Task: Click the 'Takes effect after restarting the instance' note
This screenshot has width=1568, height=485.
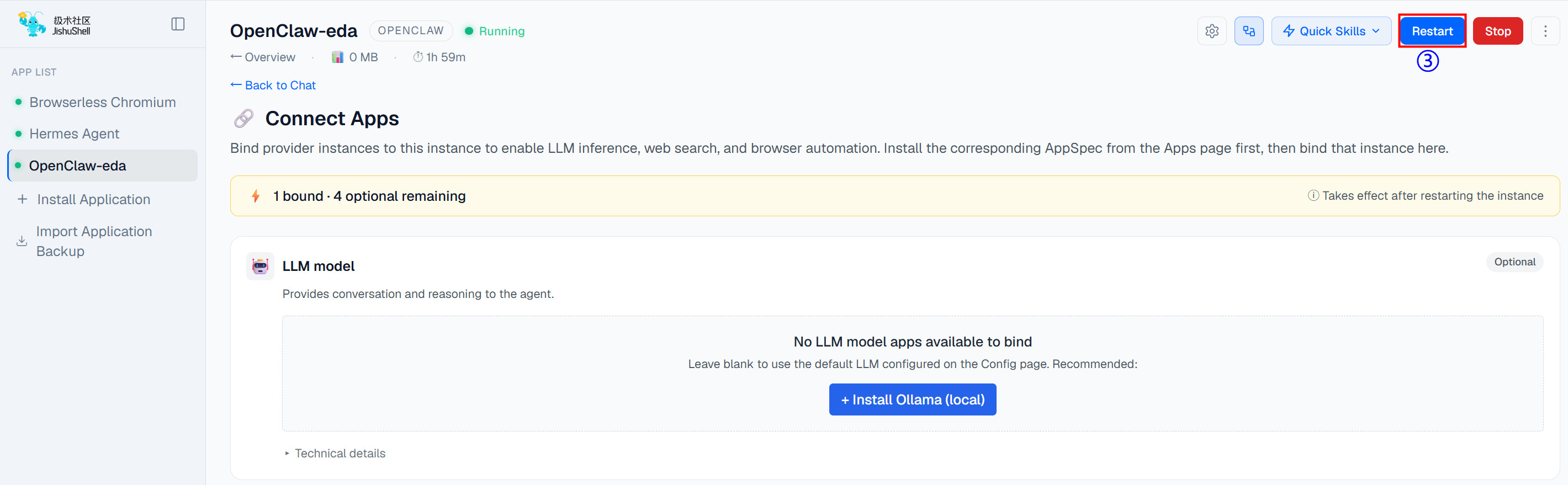Action: [x=1432, y=195]
